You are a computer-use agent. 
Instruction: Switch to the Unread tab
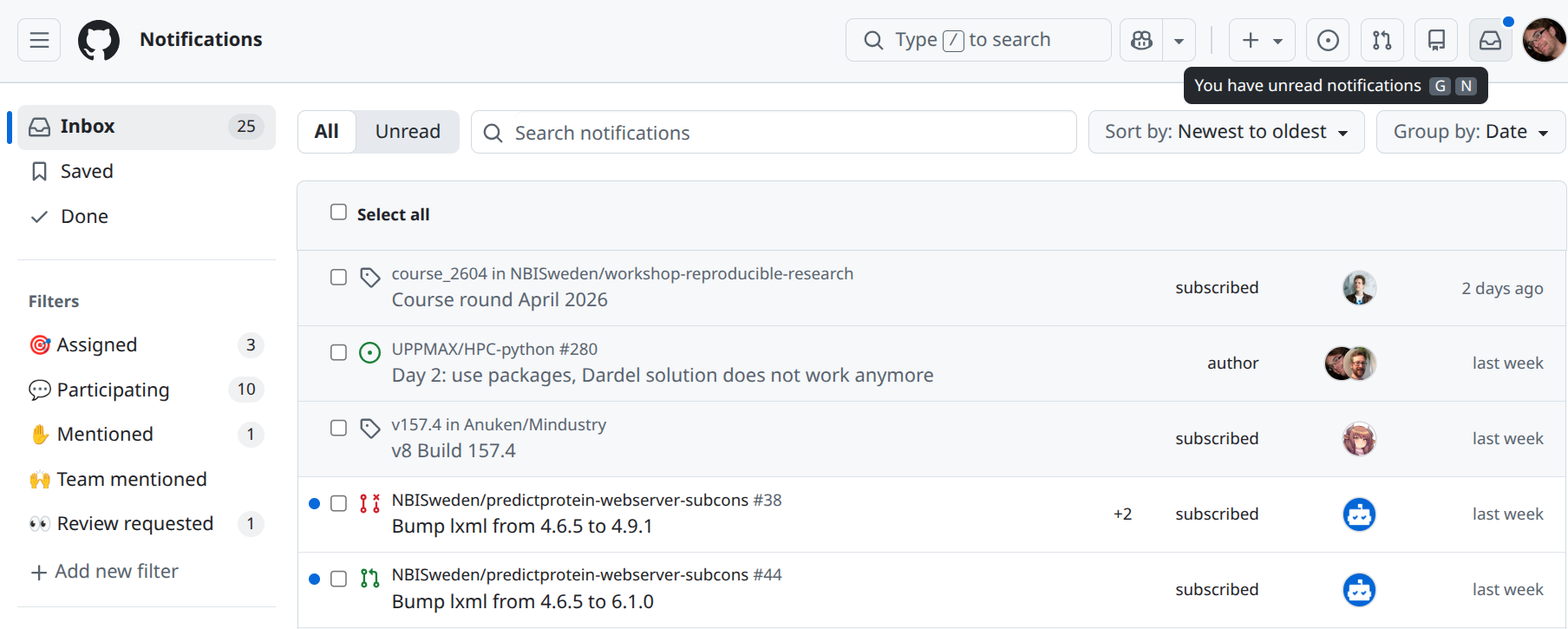tap(408, 132)
